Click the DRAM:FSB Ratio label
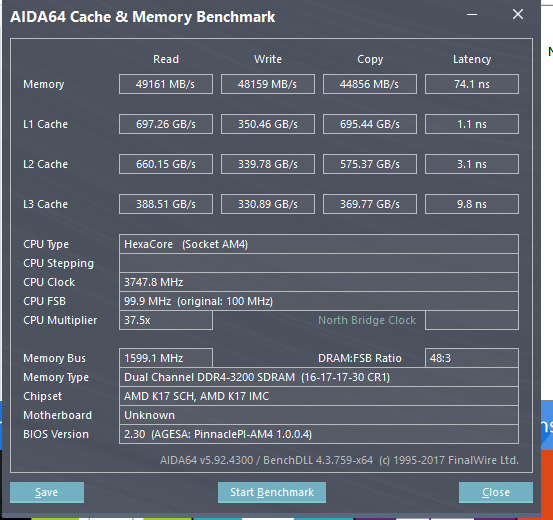553x520 pixels. click(360, 358)
